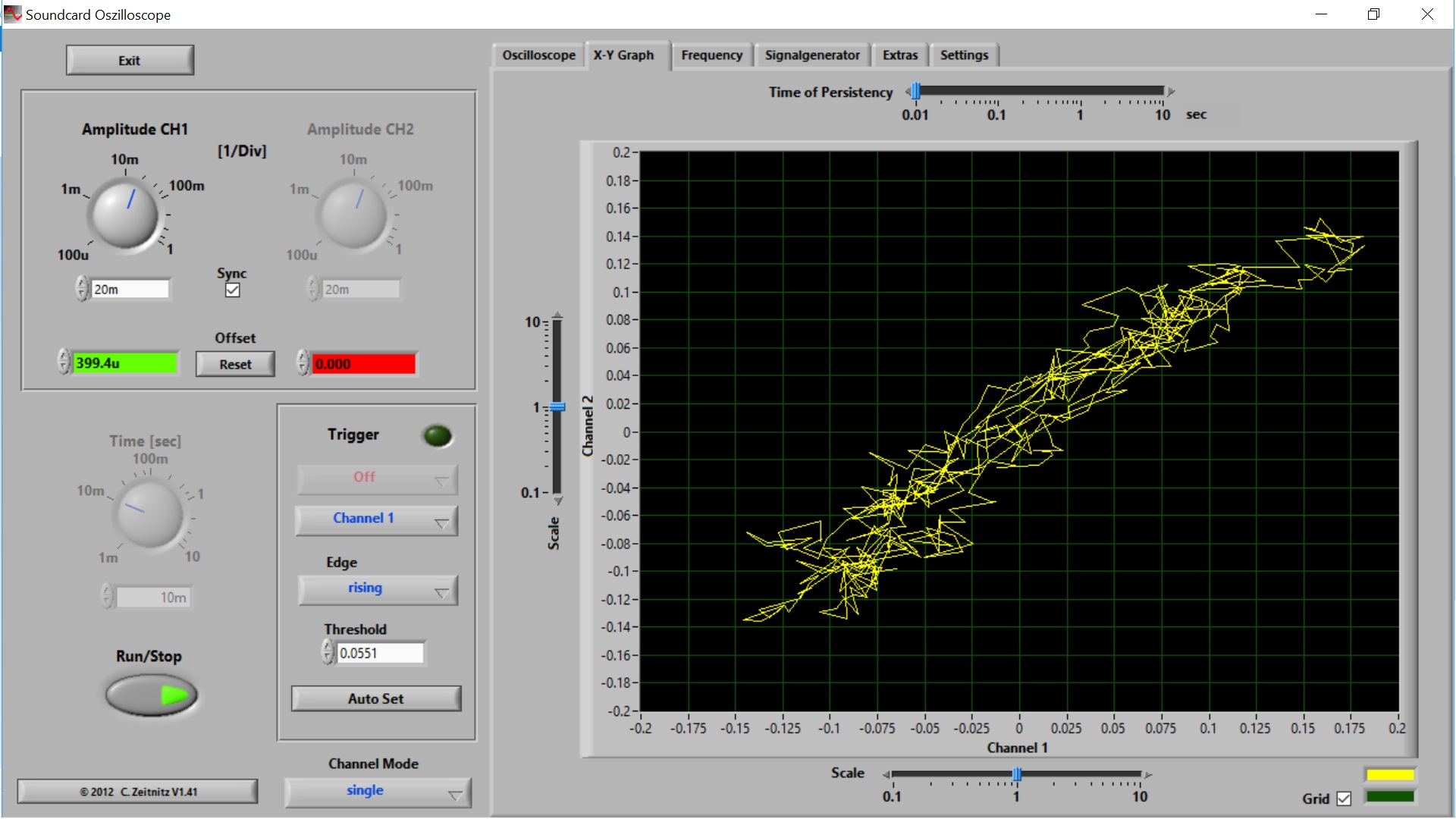Expand the Channel 1 trigger source dropdown
Viewport: 1456px width, 819px height.
[x=376, y=519]
